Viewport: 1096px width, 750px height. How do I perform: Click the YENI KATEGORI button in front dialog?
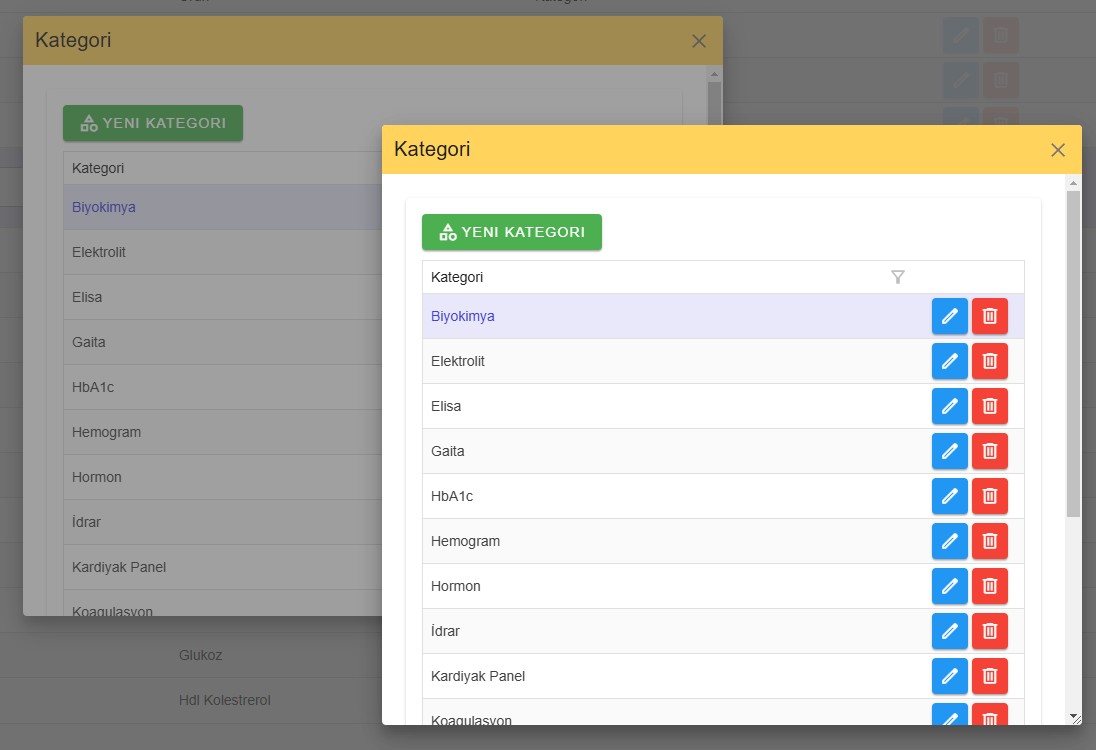(x=512, y=232)
